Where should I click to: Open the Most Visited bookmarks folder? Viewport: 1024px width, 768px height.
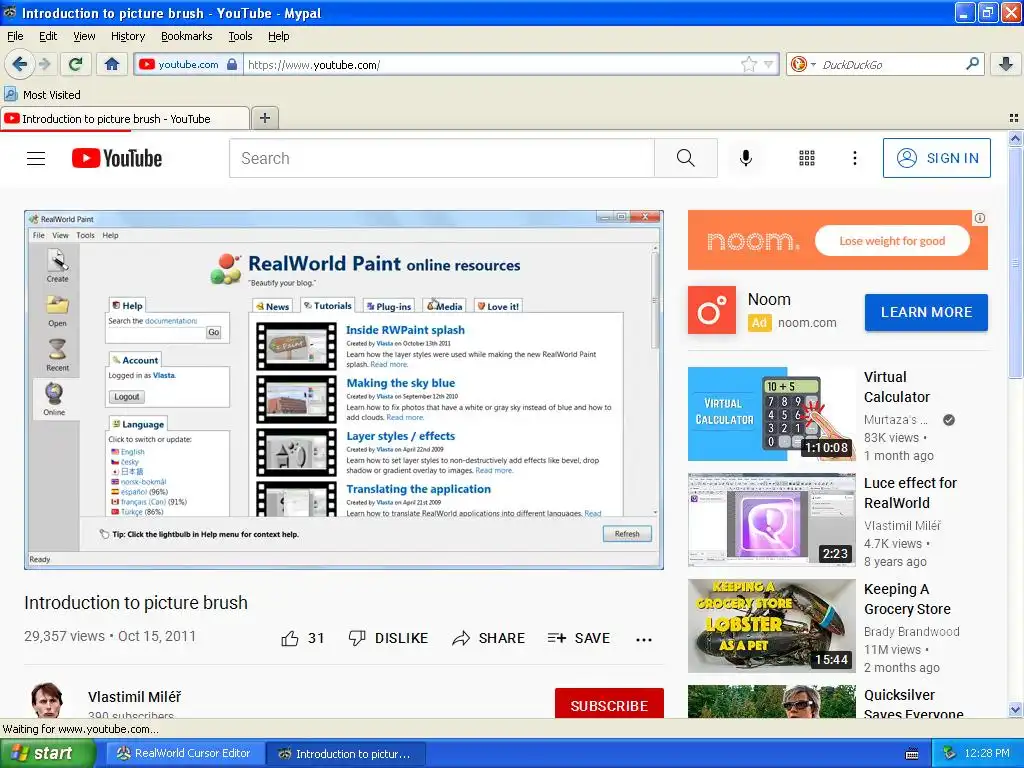[x=43, y=95]
